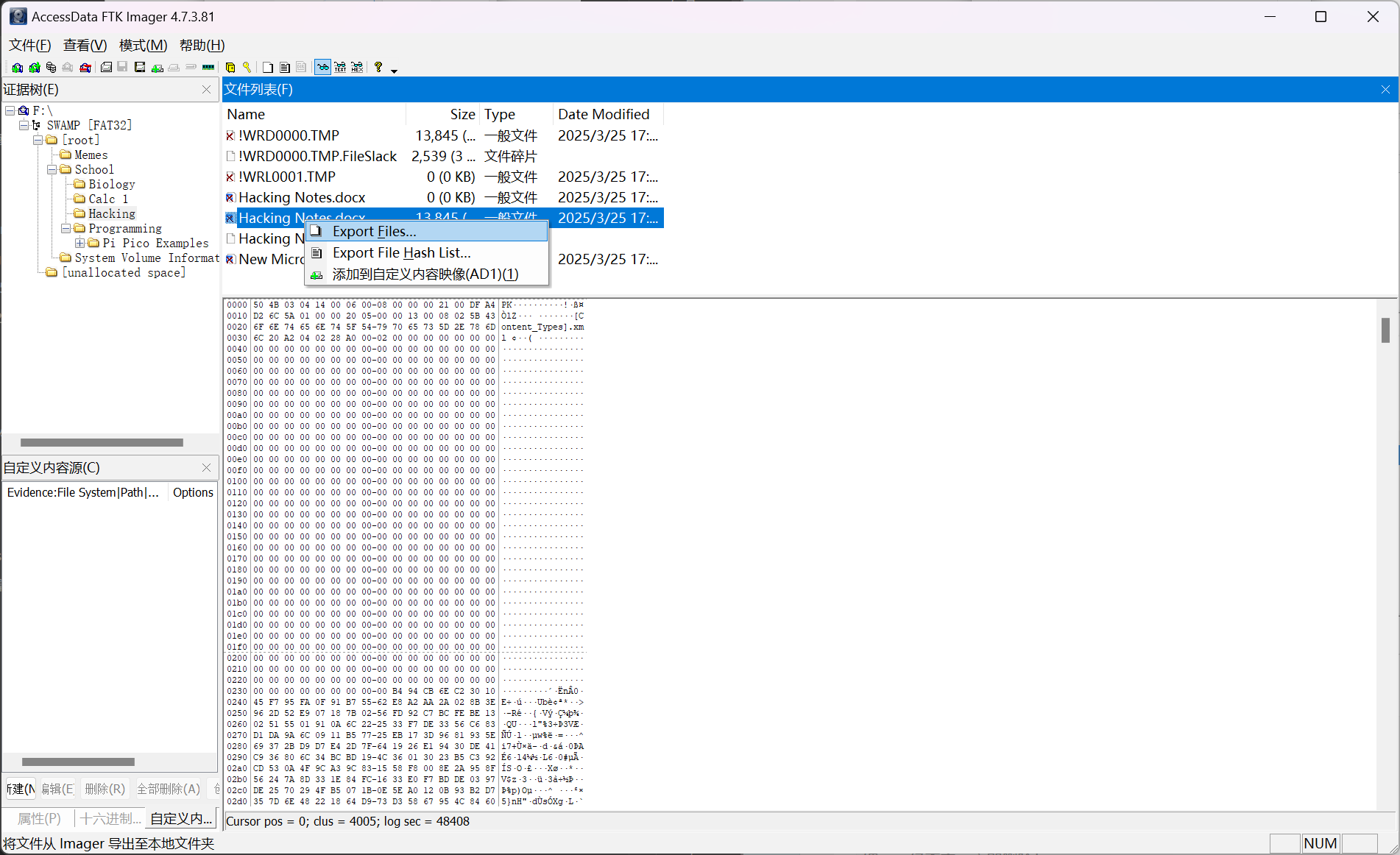Viewport: 1400px width, 855px height.
Task: Click the Add Evidence Item toolbar icon
Action: tap(17, 68)
